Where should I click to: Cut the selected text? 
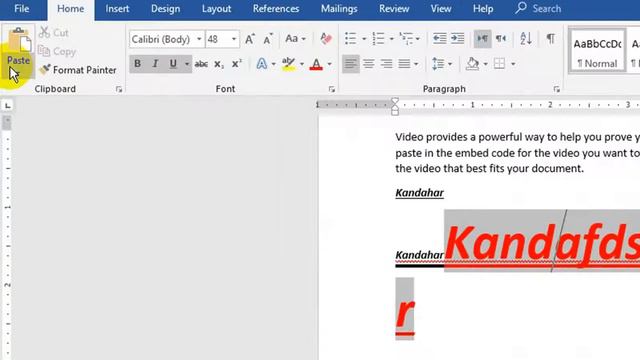click(54, 33)
